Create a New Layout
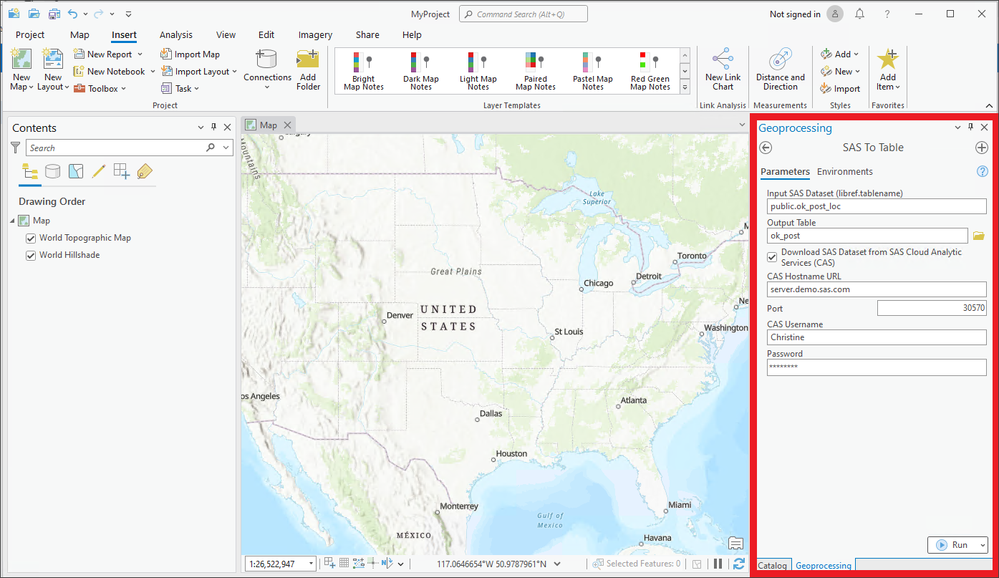 (x=53, y=69)
